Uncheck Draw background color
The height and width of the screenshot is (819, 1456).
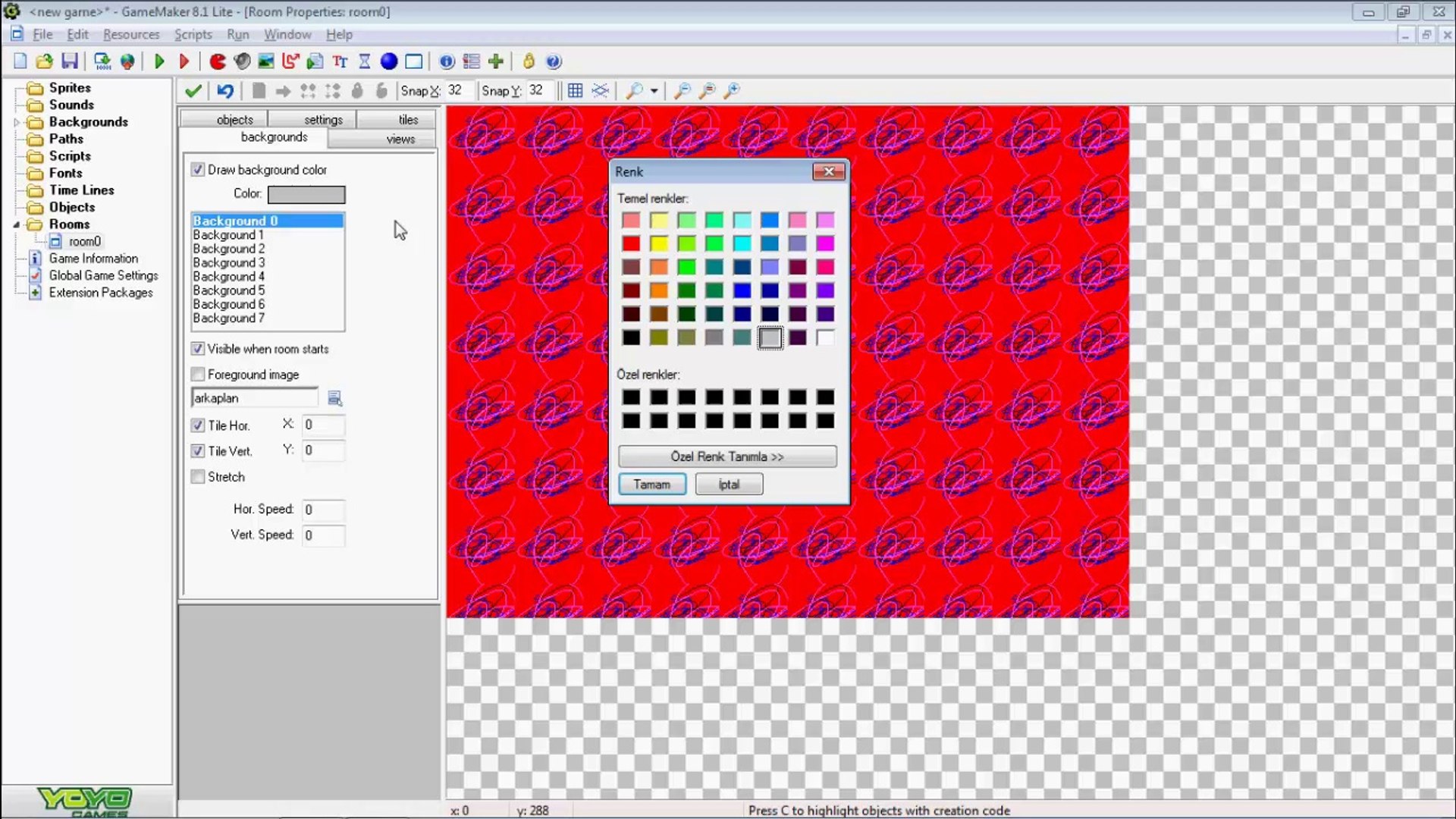click(198, 170)
